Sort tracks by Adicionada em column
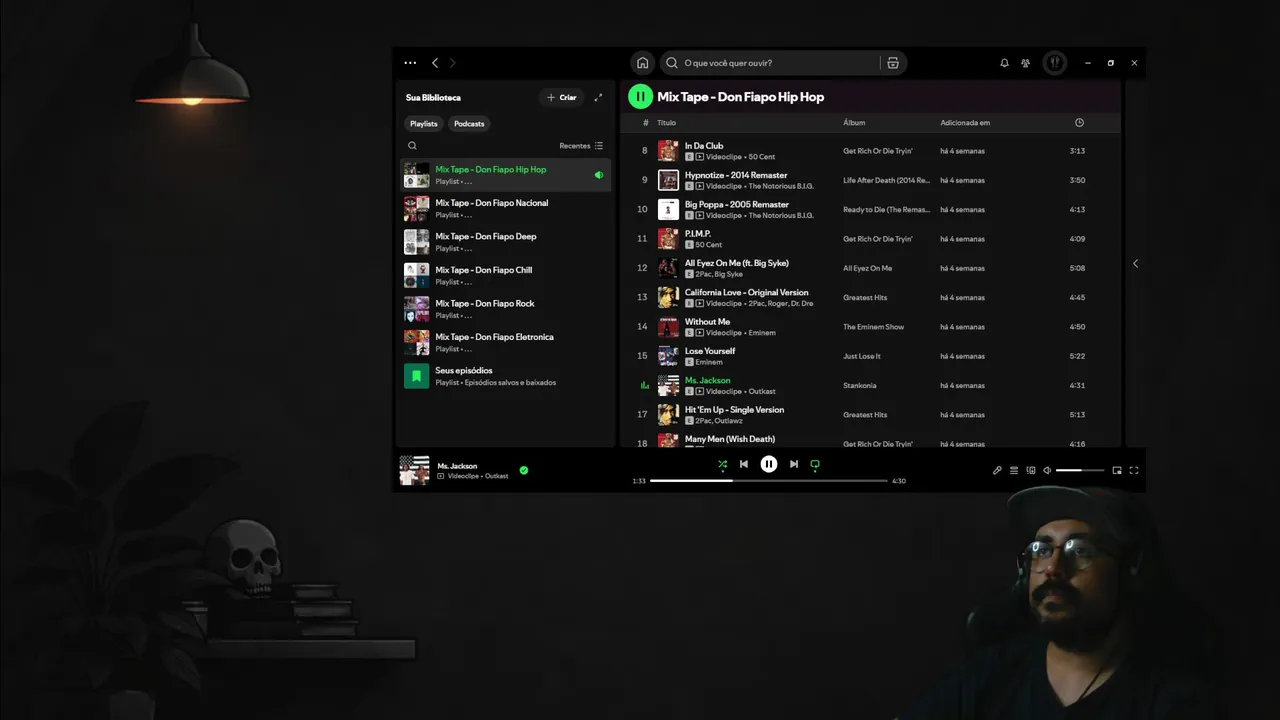Viewport: 1280px width, 720px height. 965,123
